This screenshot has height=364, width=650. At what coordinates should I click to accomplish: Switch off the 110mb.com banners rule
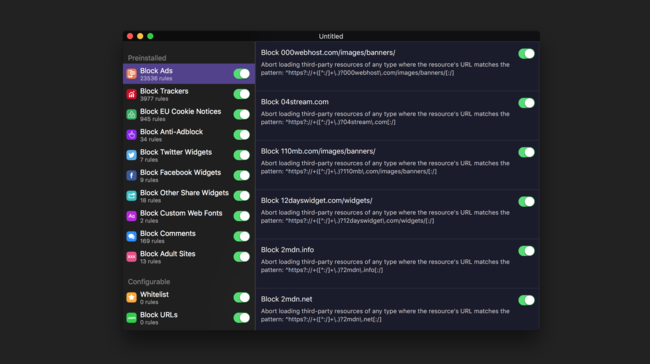pyautogui.click(x=526, y=152)
